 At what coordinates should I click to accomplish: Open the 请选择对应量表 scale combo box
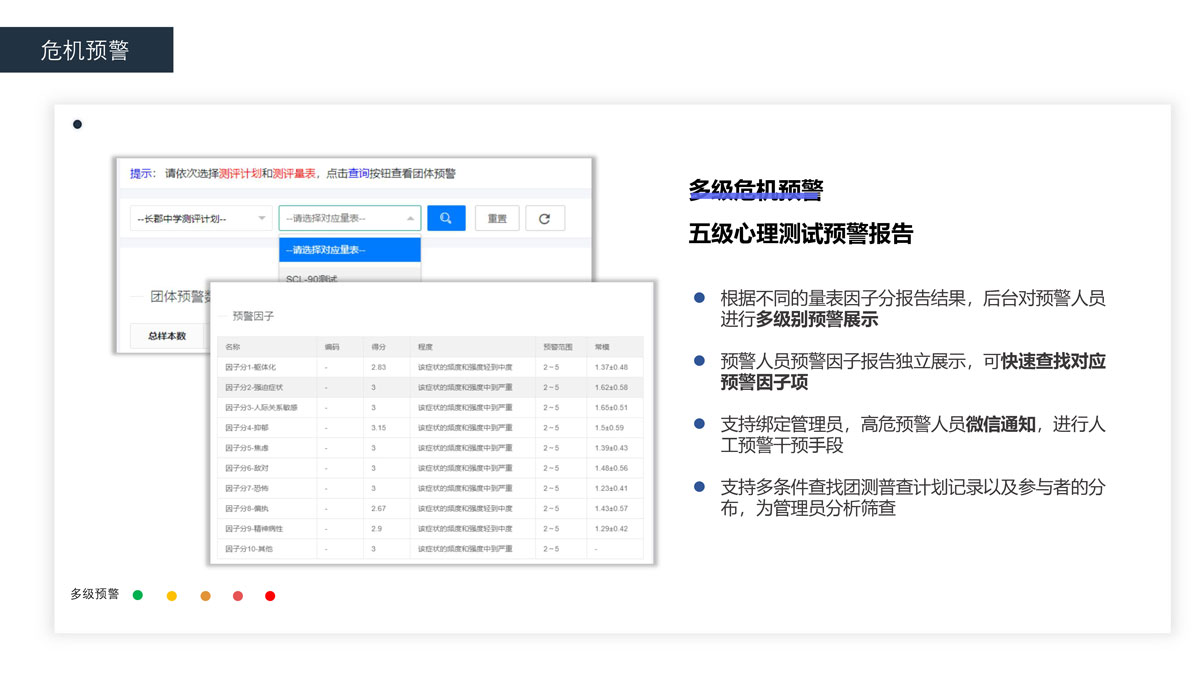pyautogui.click(x=350, y=218)
